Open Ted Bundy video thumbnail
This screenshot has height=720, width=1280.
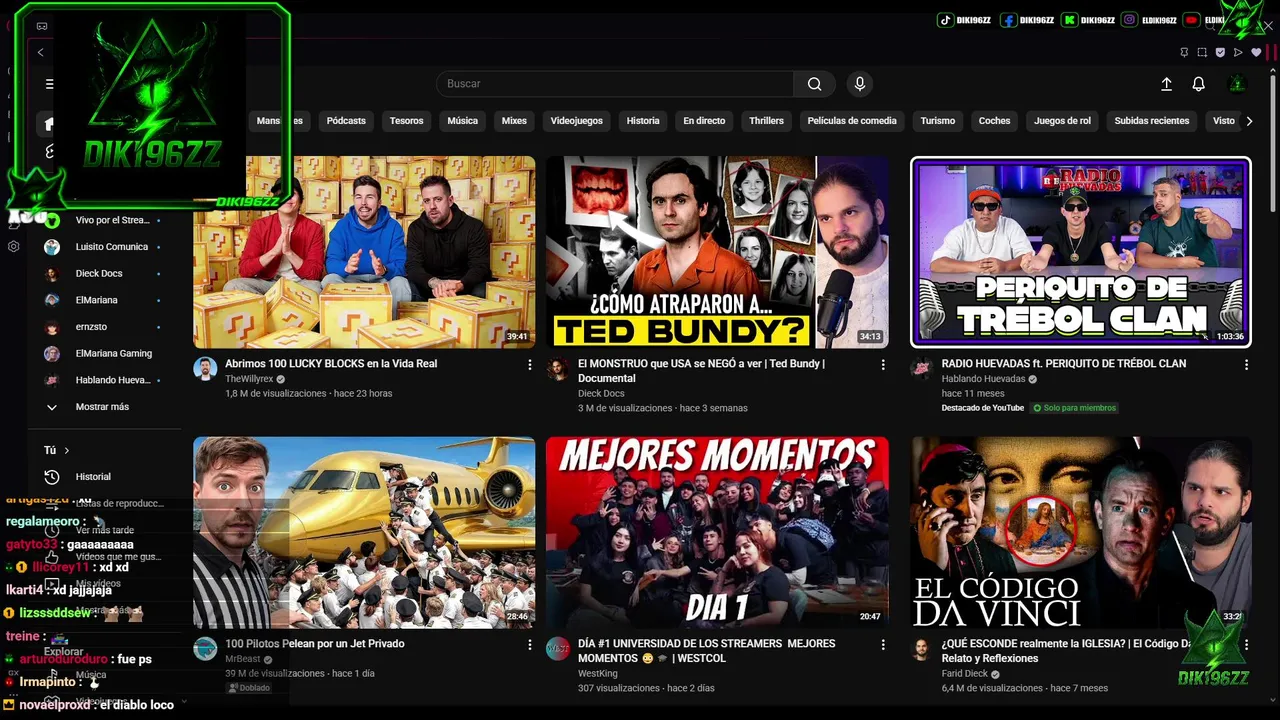717,252
